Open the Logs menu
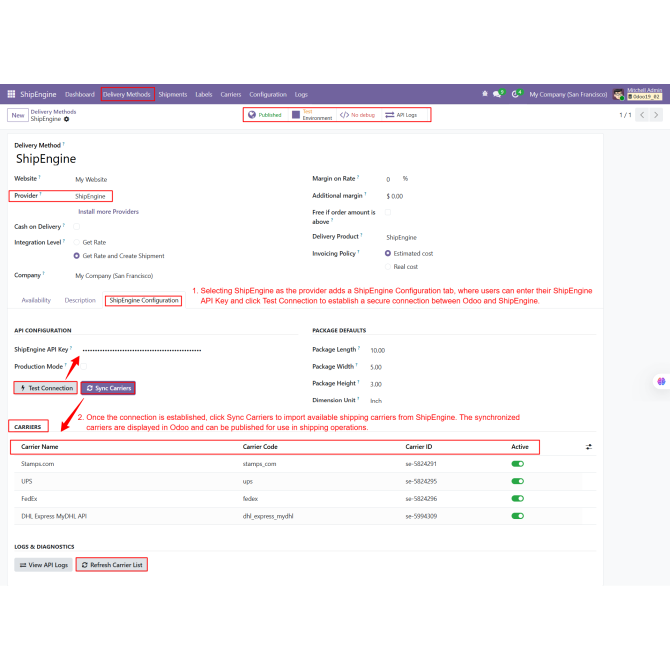This screenshot has height=670, width=670. 301,94
